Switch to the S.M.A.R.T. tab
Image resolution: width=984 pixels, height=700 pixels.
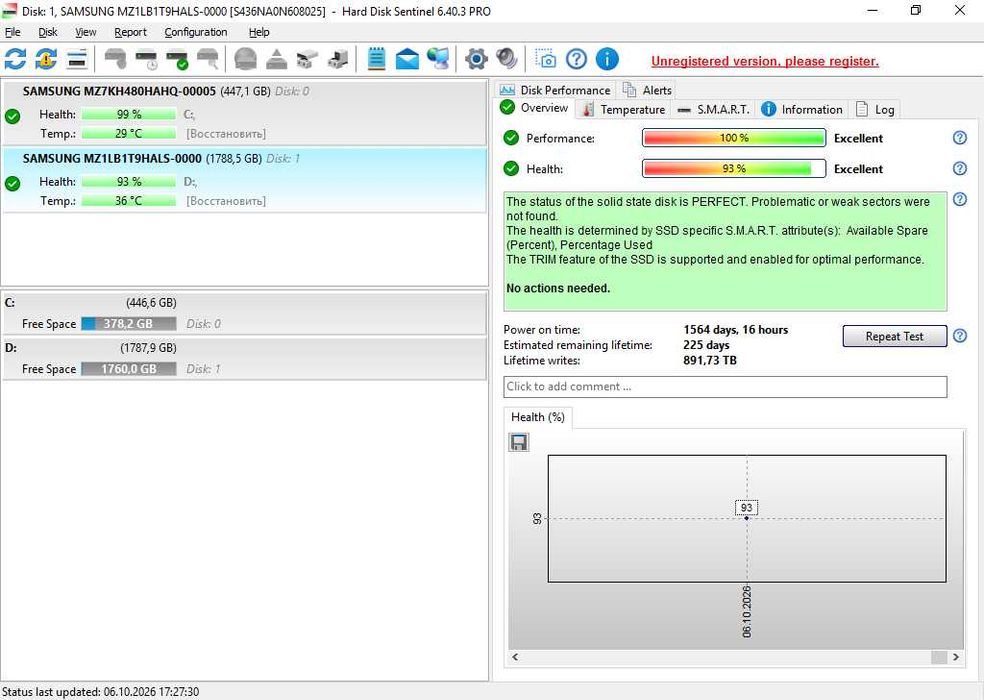coord(714,109)
